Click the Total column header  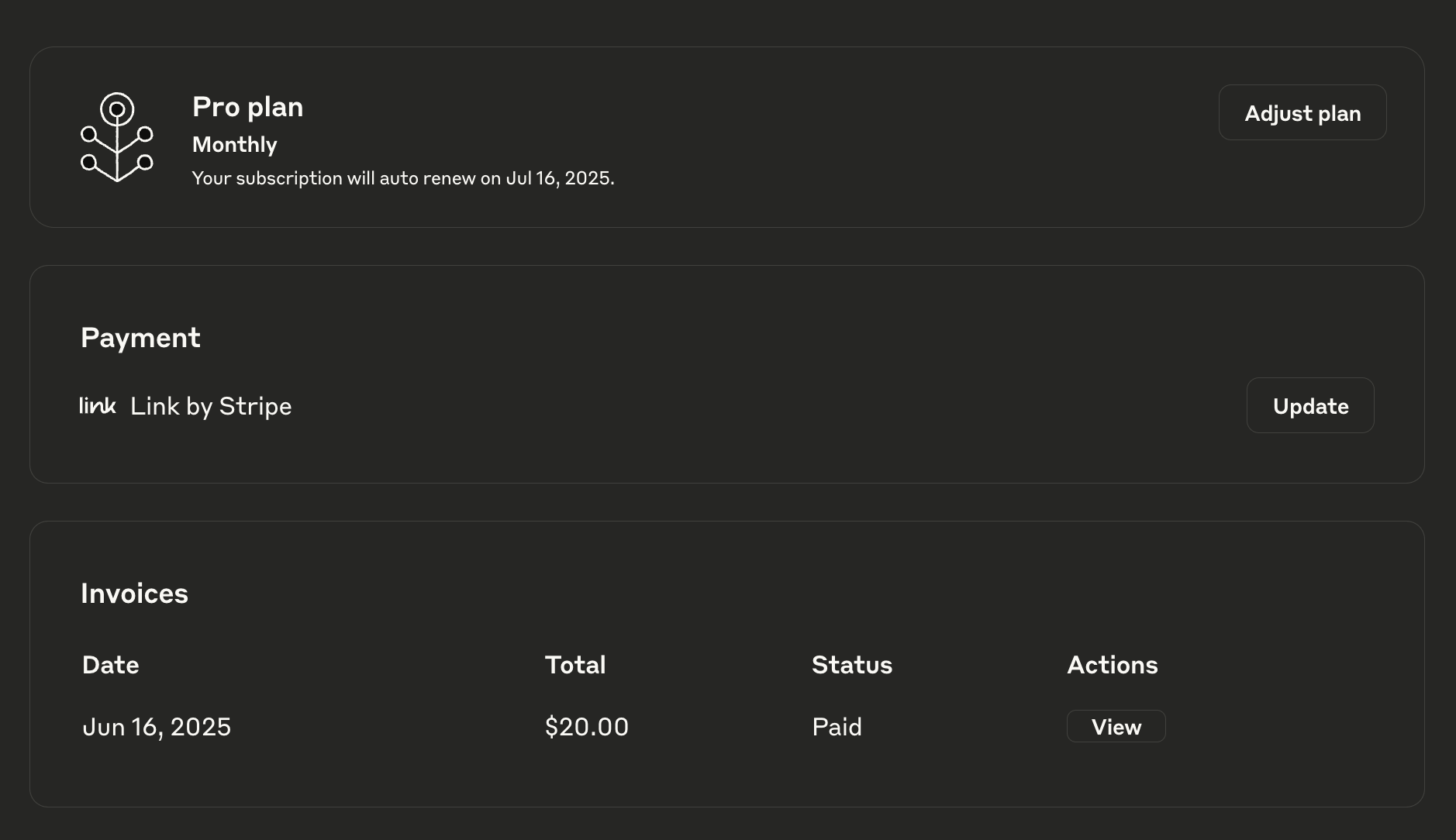tap(575, 665)
